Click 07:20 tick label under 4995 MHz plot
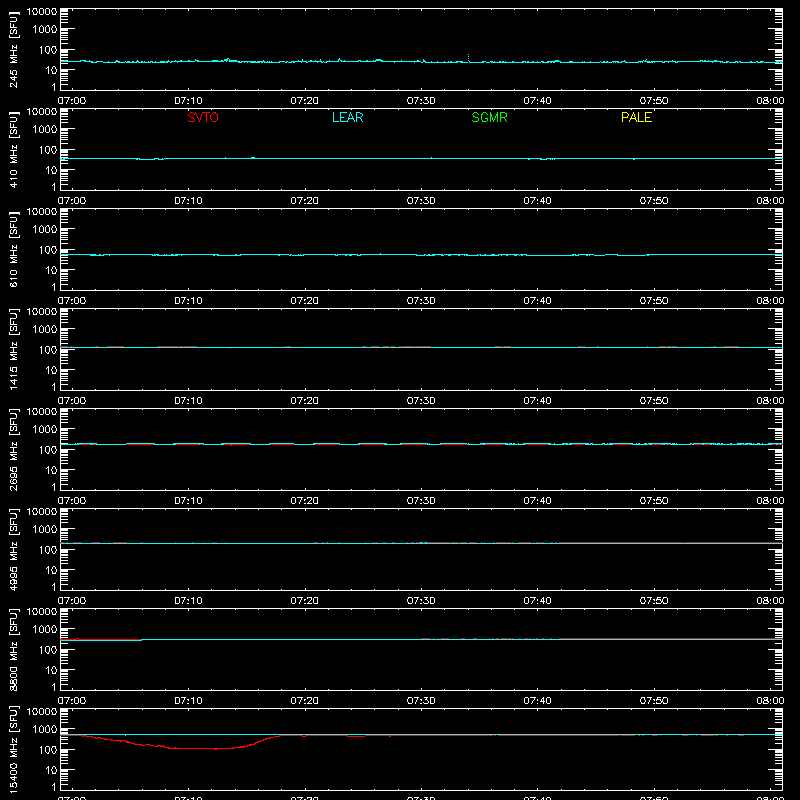Viewport: 800px width, 800px height. click(x=305, y=601)
